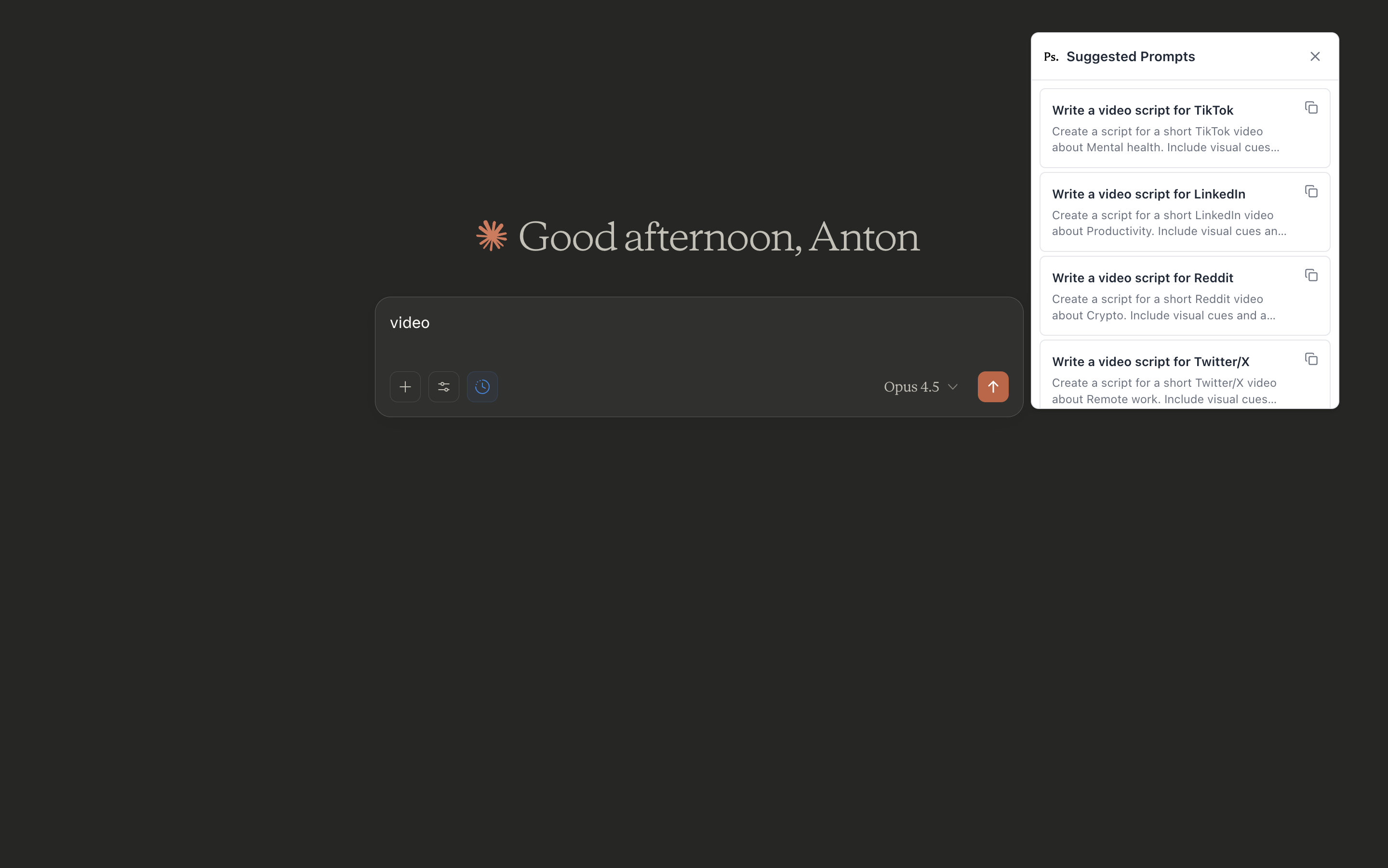Select 'Write a video script for Twitter/X' card

(x=1185, y=374)
